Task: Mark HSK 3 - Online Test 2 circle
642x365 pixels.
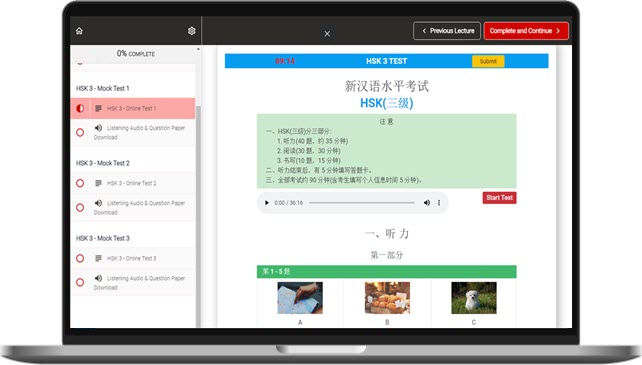Action: (80, 183)
